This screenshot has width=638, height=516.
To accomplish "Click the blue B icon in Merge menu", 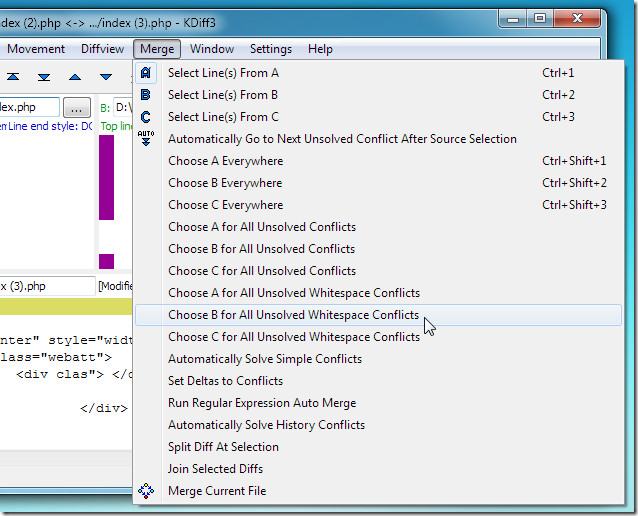I will point(146,95).
